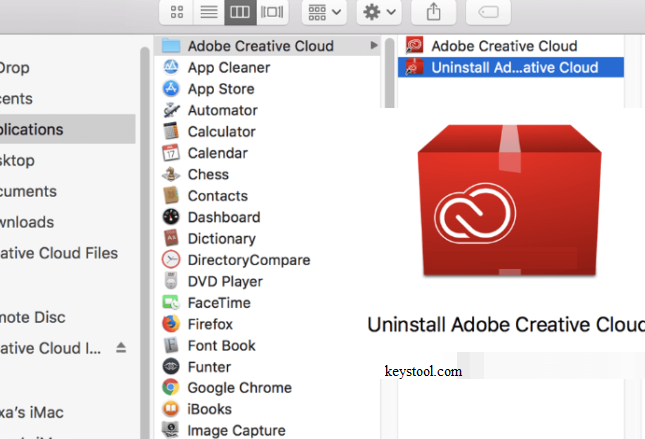Click the Contacts app icon
This screenshot has width=645, height=439.
pos(171,195)
